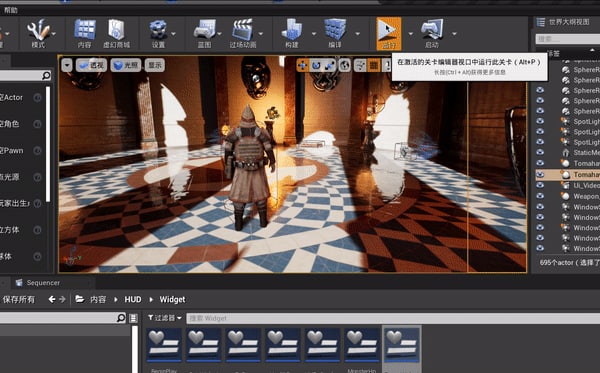Open the 构建 options dropdown arrow
This screenshot has height=373, width=600.
pyautogui.click(x=314, y=34)
